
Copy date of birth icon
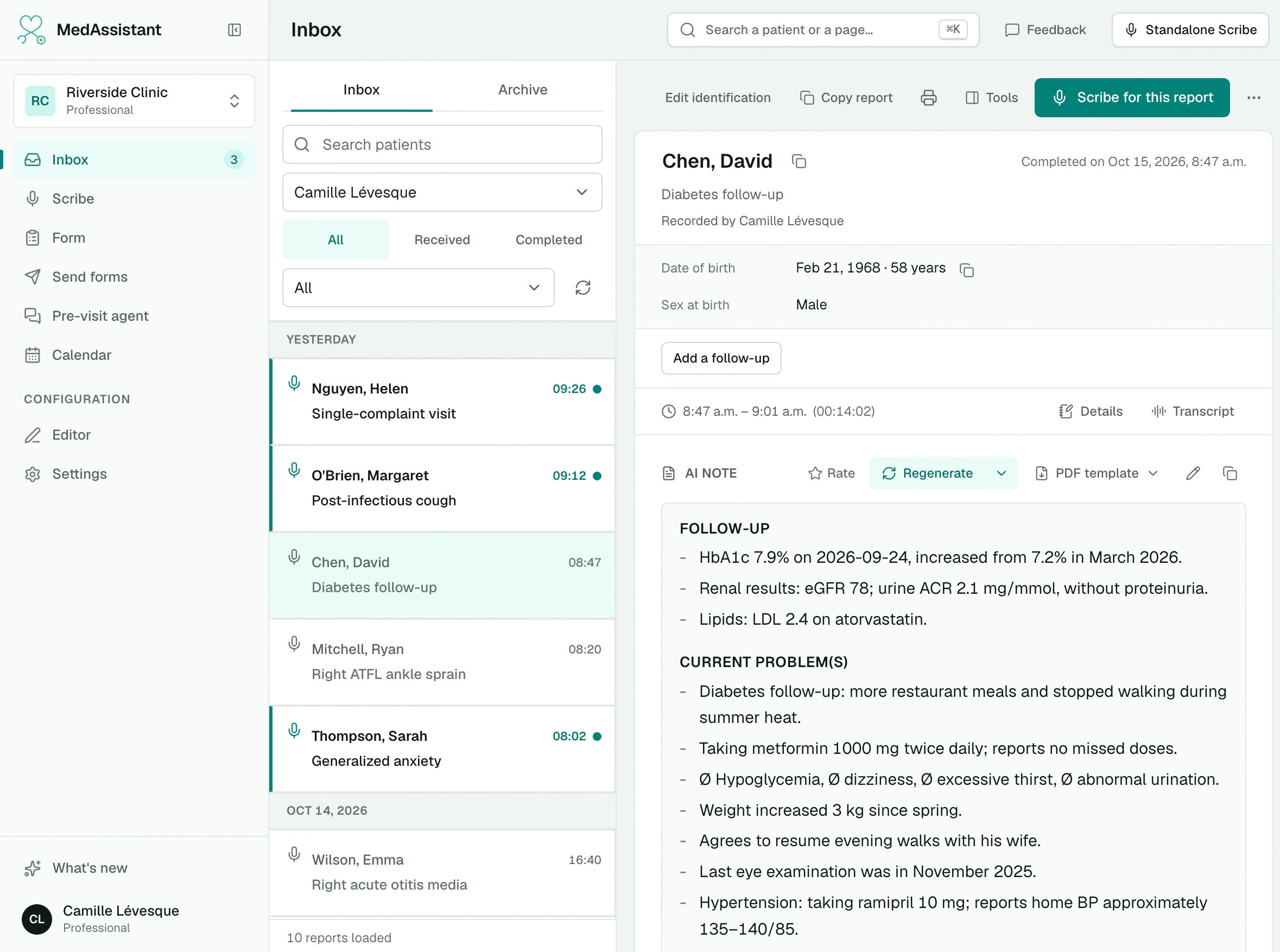[966, 270]
